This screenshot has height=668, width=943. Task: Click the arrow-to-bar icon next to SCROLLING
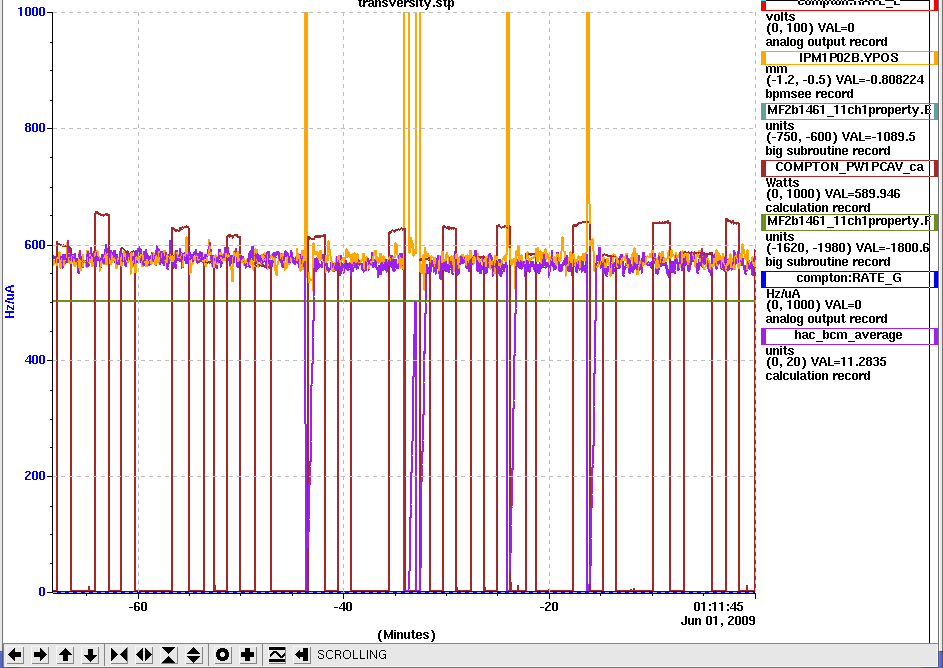[x=302, y=655]
